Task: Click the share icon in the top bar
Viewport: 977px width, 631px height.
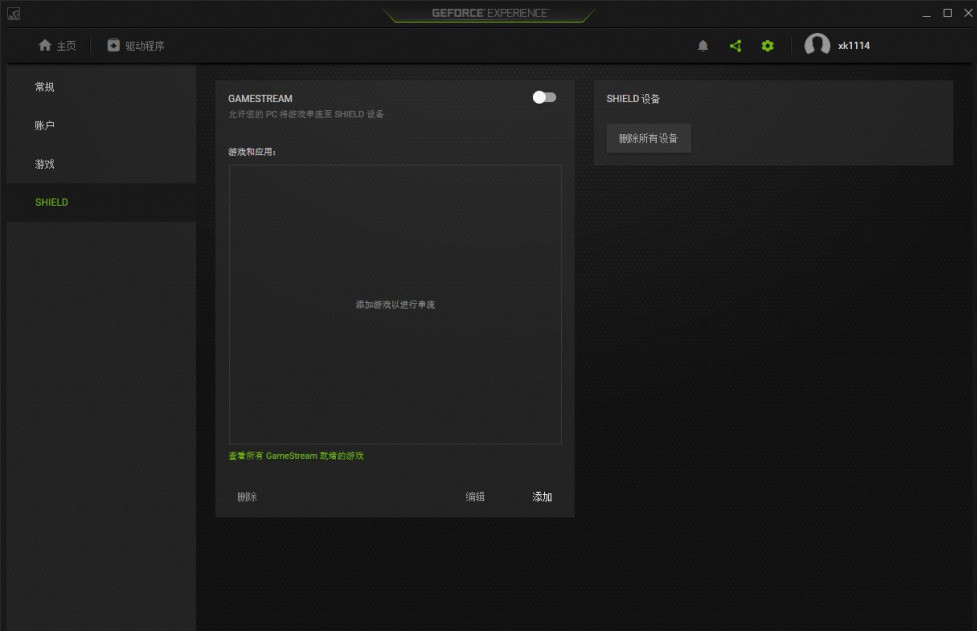Action: (734, 45)
